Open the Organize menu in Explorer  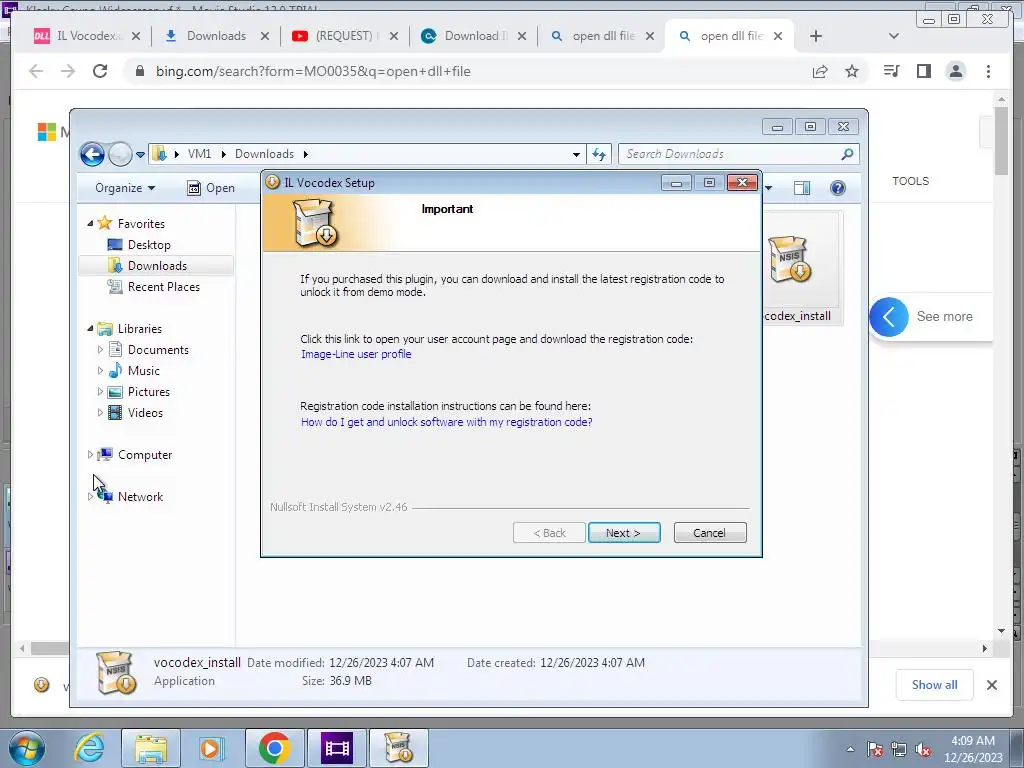[x=125, y=188]
